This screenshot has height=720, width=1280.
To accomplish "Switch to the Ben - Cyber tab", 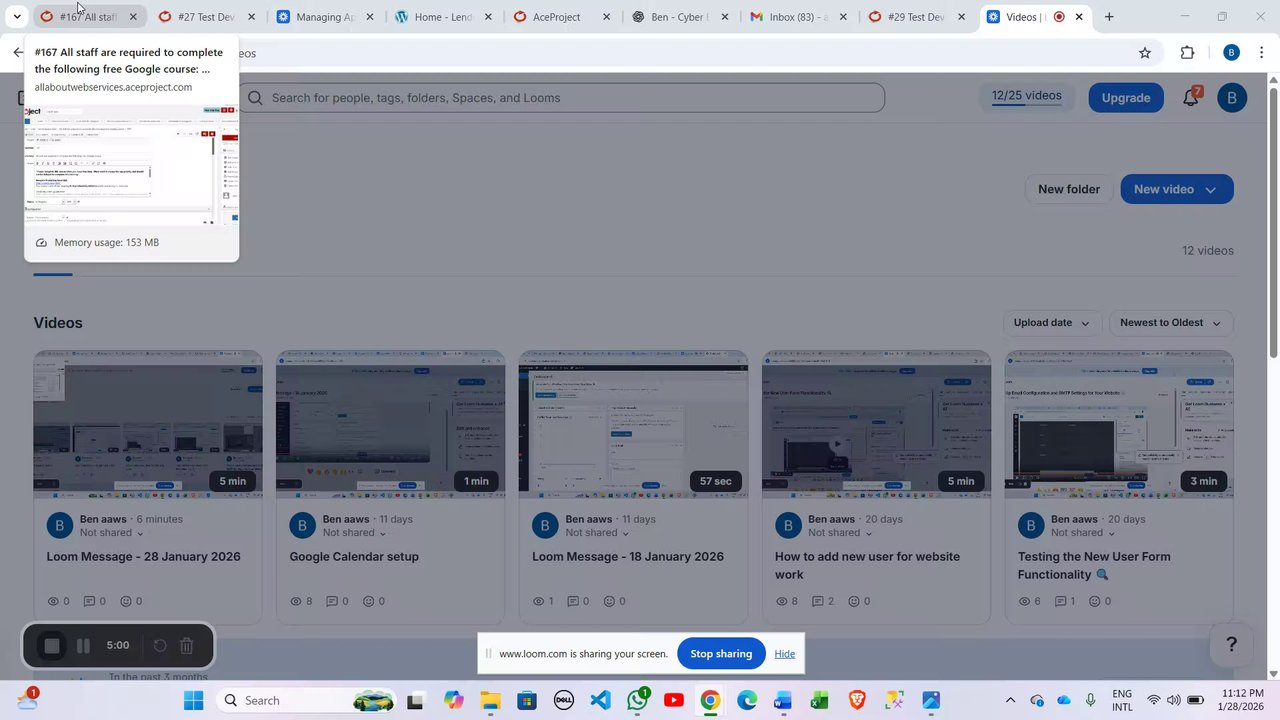I will click(680, 17).
